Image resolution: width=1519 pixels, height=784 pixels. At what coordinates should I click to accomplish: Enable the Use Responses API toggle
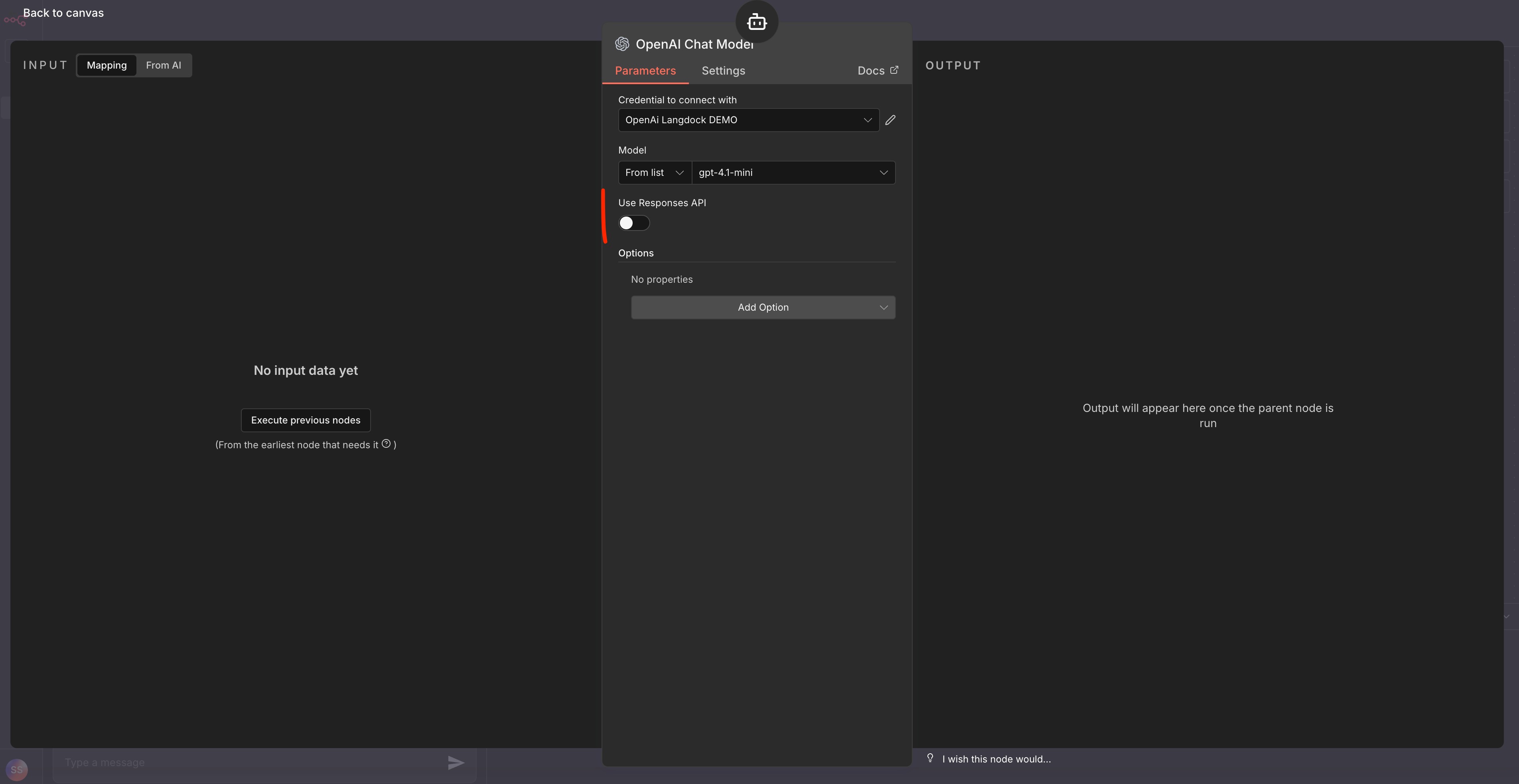[634, 223]
